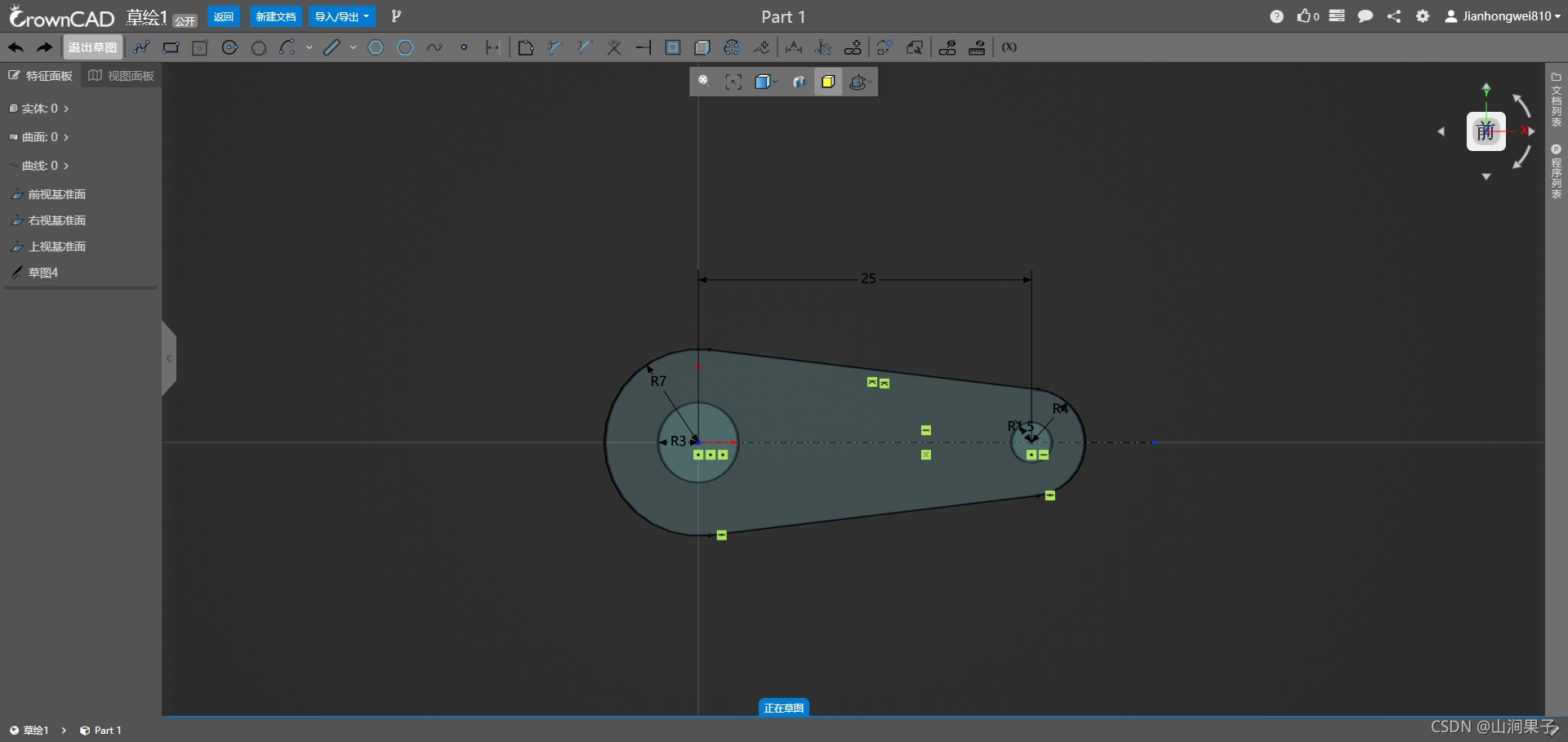Select the center circle tool
The width and height of the screenshot is (1568, 742).
coord(230,47)
